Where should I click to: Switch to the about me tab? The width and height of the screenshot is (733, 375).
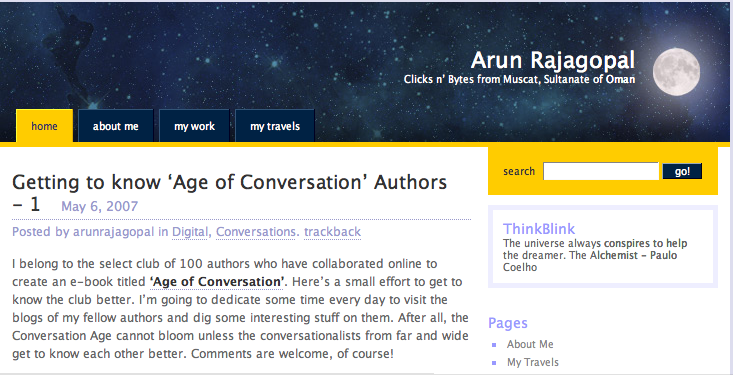click(x=115, y=126)
